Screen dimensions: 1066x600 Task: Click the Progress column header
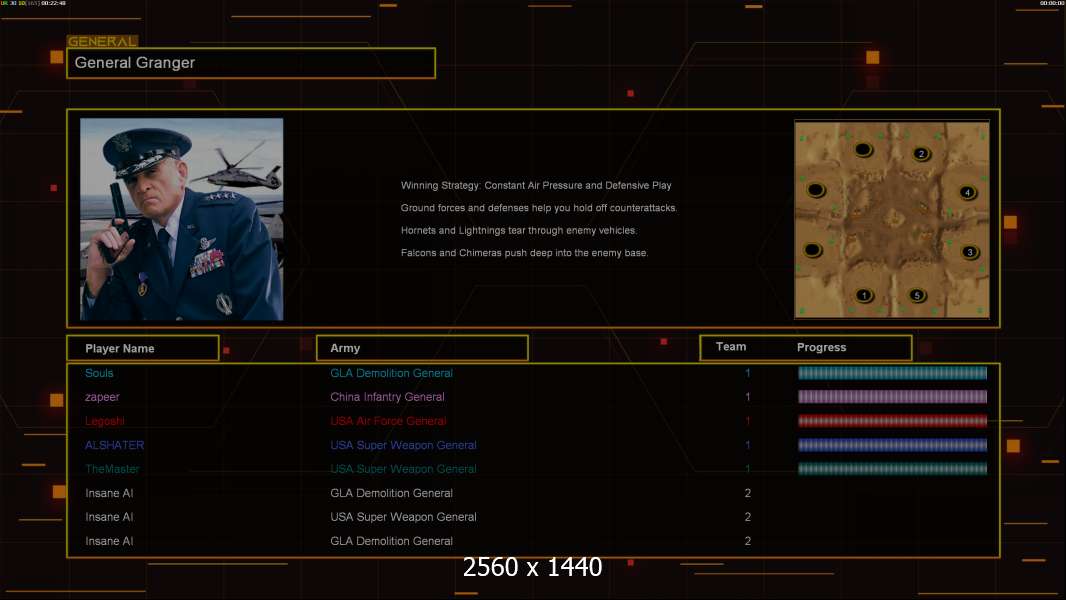pos(821,347)
